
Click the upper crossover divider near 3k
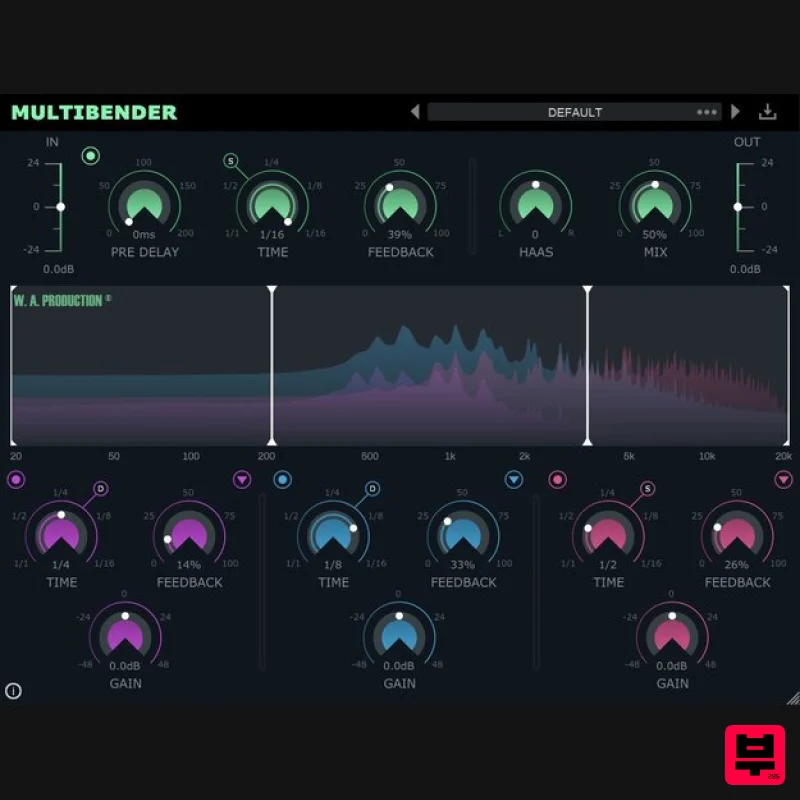coord(588,365)
